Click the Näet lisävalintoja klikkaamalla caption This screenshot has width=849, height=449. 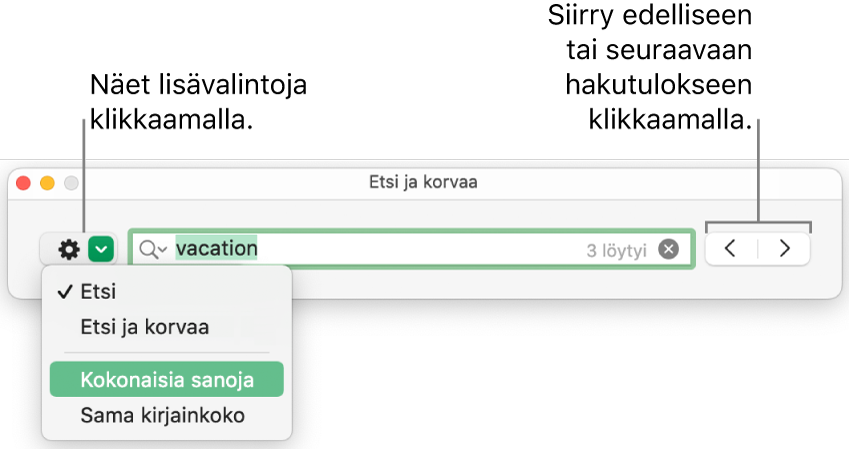click(197, 103)
